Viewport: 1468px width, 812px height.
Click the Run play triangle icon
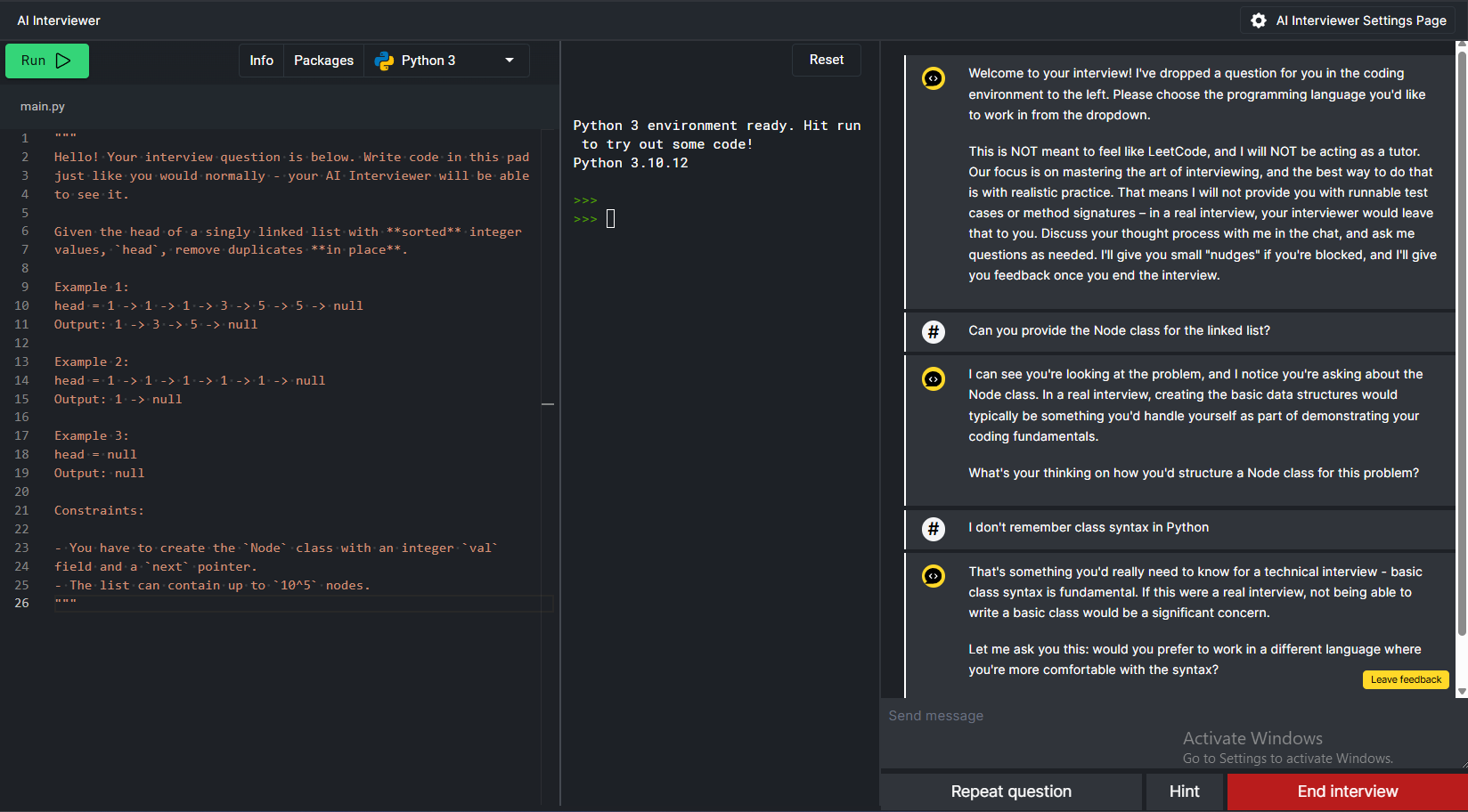point(63,61)
